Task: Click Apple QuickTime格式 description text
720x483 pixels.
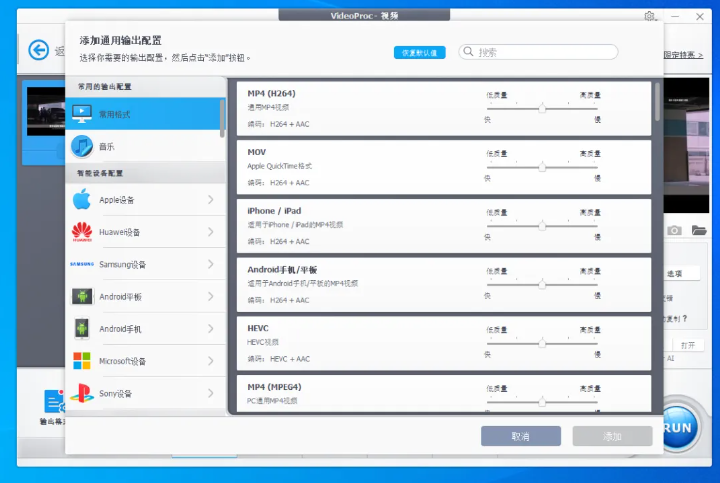Action: 280,166
